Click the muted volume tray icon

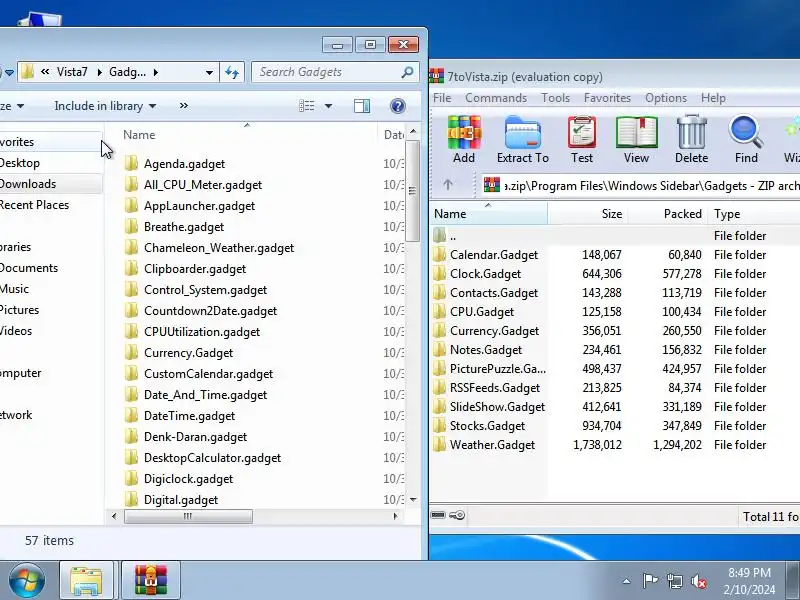[698, 581]
